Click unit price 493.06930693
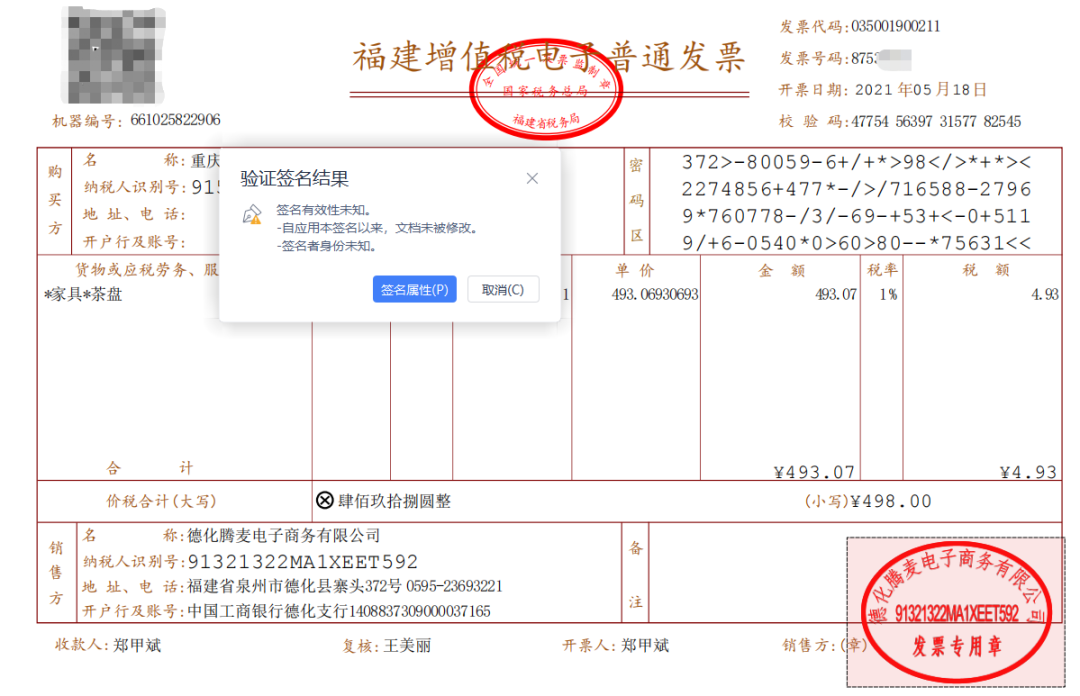 point(655,294)
